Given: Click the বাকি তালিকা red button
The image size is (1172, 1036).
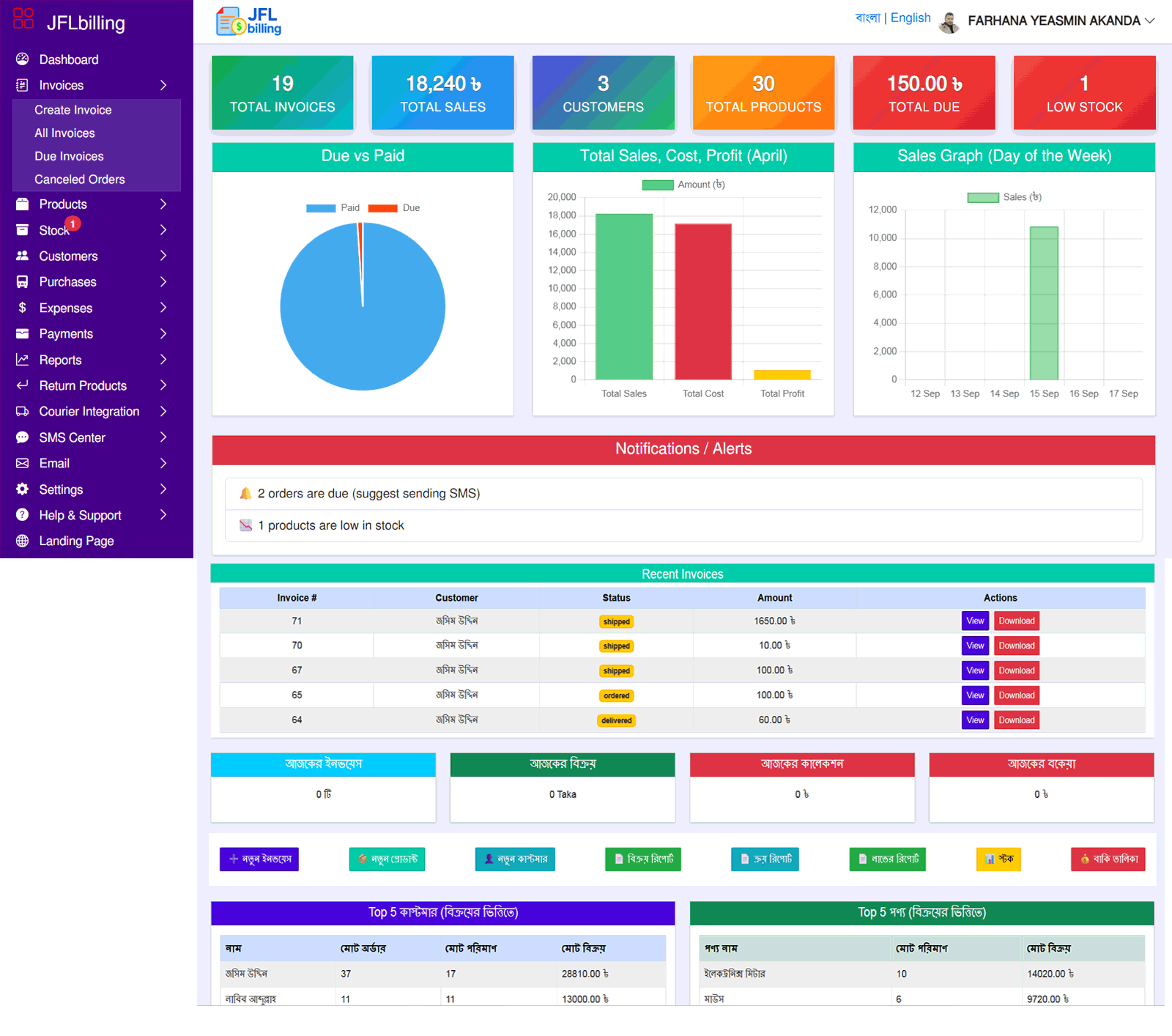Looking at the screenshot, I should click(x=1108, y=859).
